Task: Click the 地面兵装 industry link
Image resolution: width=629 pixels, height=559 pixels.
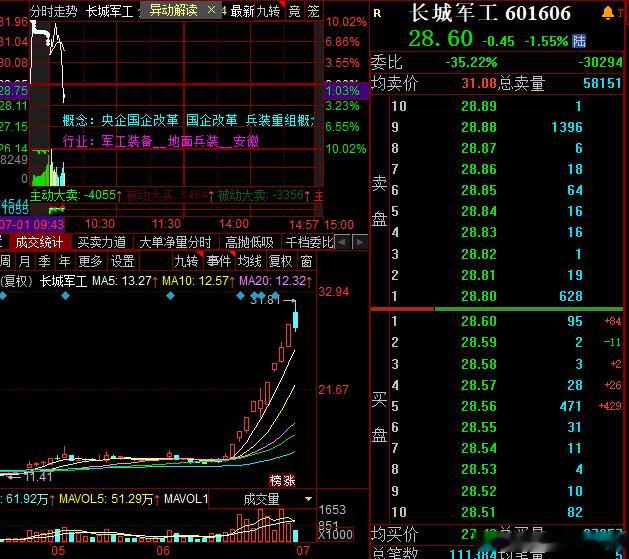Action: pyautogui.click(x=193, y=141)
